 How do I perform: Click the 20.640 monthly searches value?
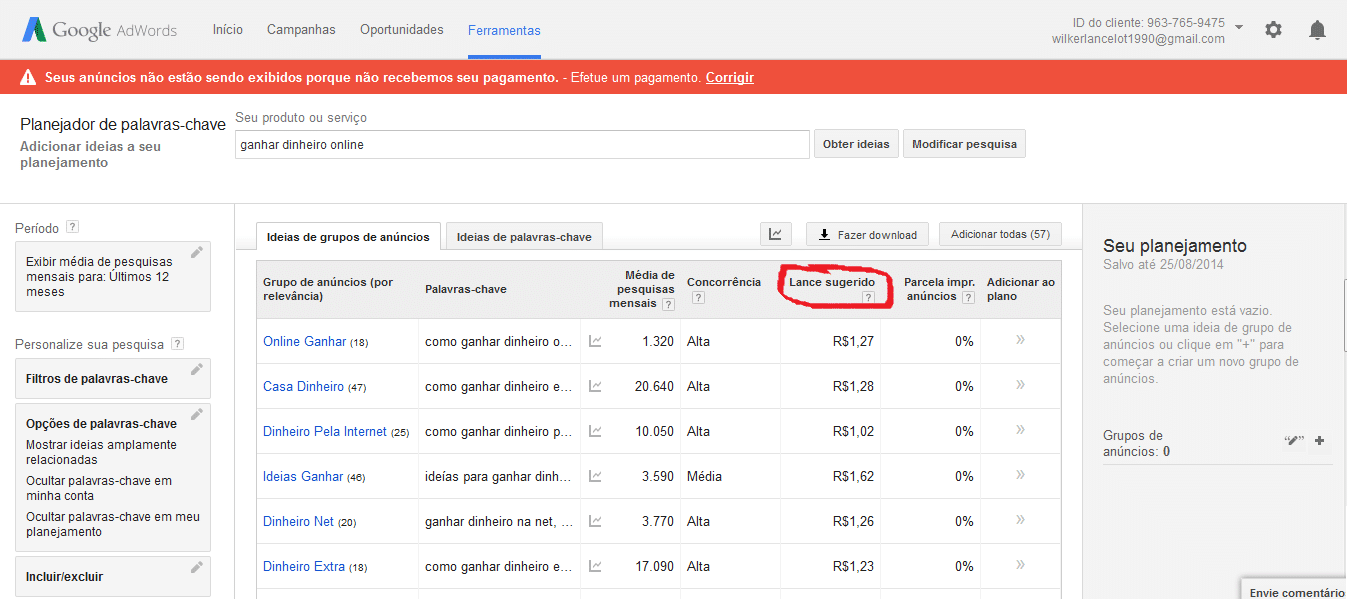654,386
